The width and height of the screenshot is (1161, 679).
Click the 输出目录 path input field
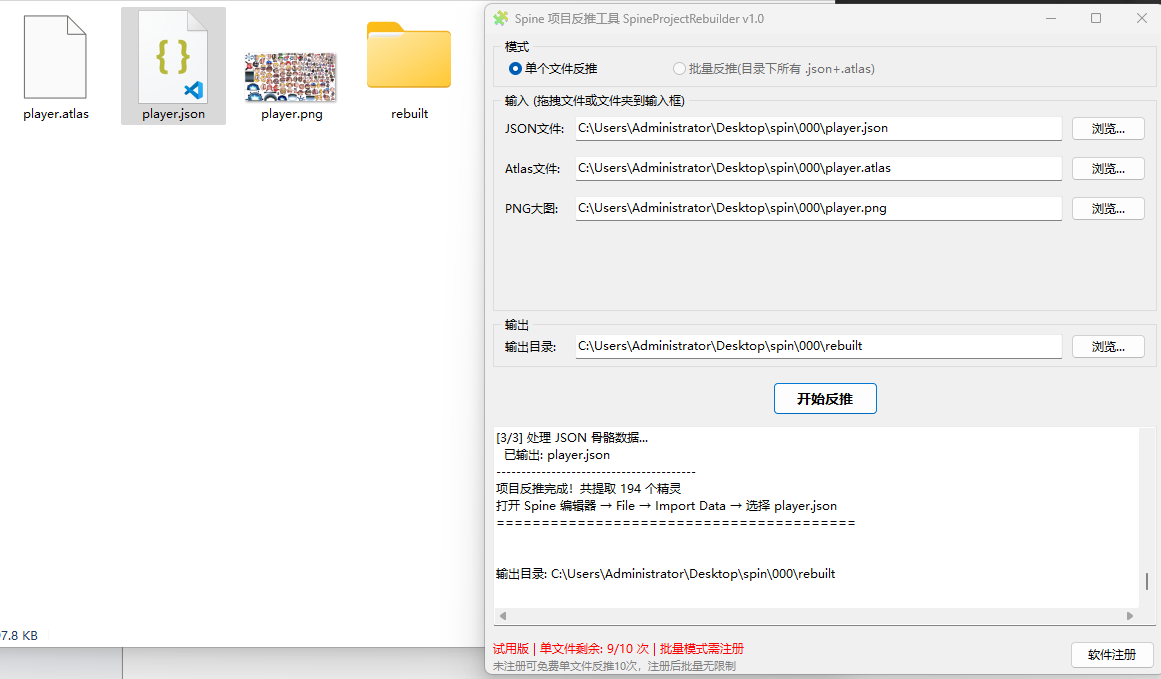point(818,346)
